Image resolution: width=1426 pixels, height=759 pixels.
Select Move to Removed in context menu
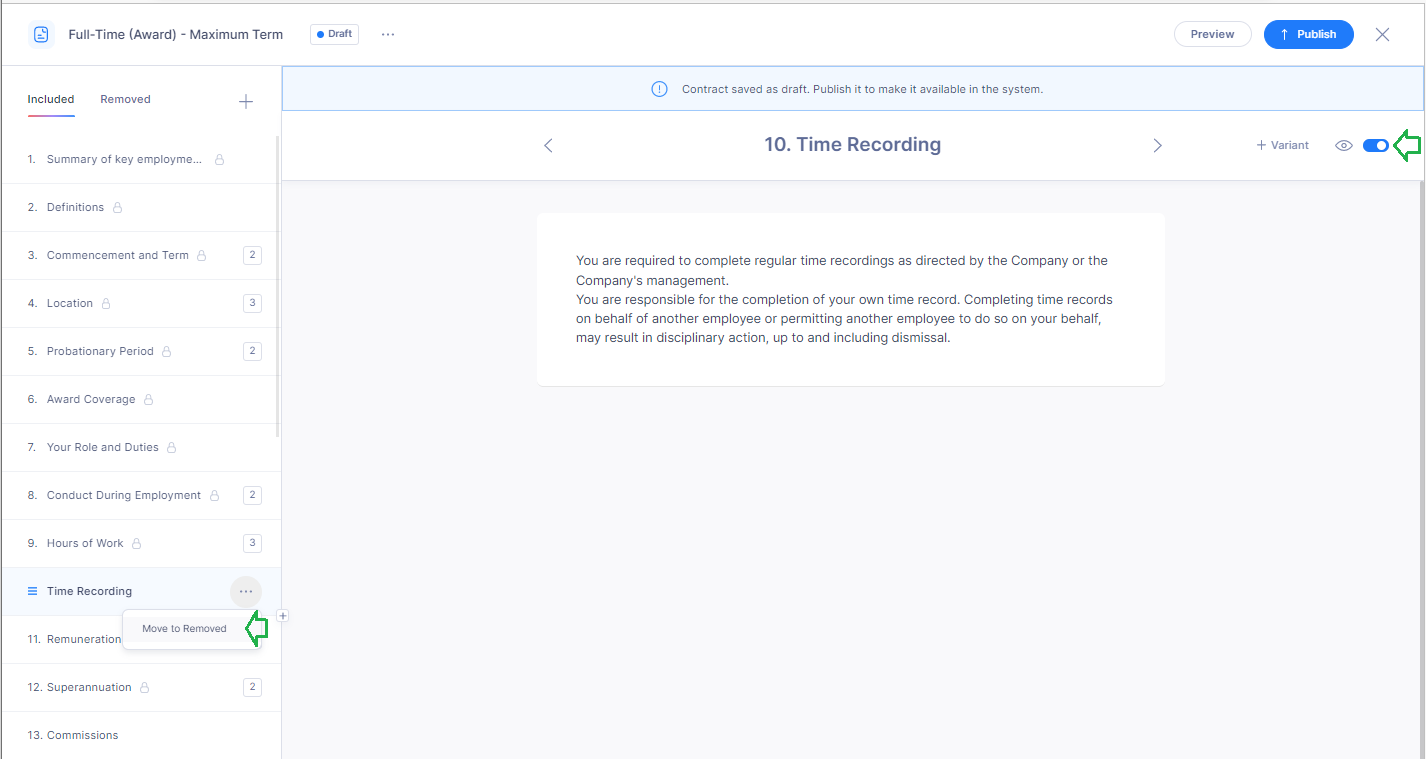(184, 629)
